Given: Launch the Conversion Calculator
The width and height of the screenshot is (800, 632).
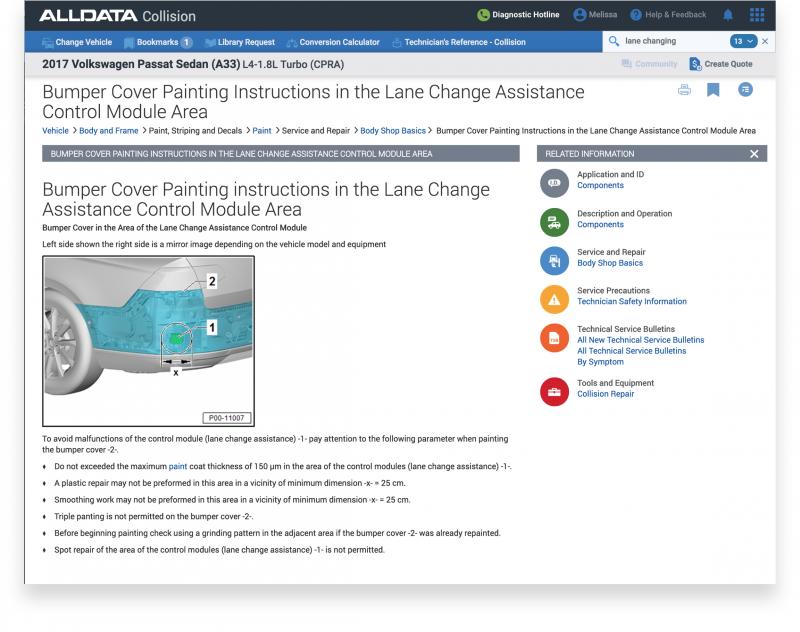Looking at the screenshot, I should point(333,42).
